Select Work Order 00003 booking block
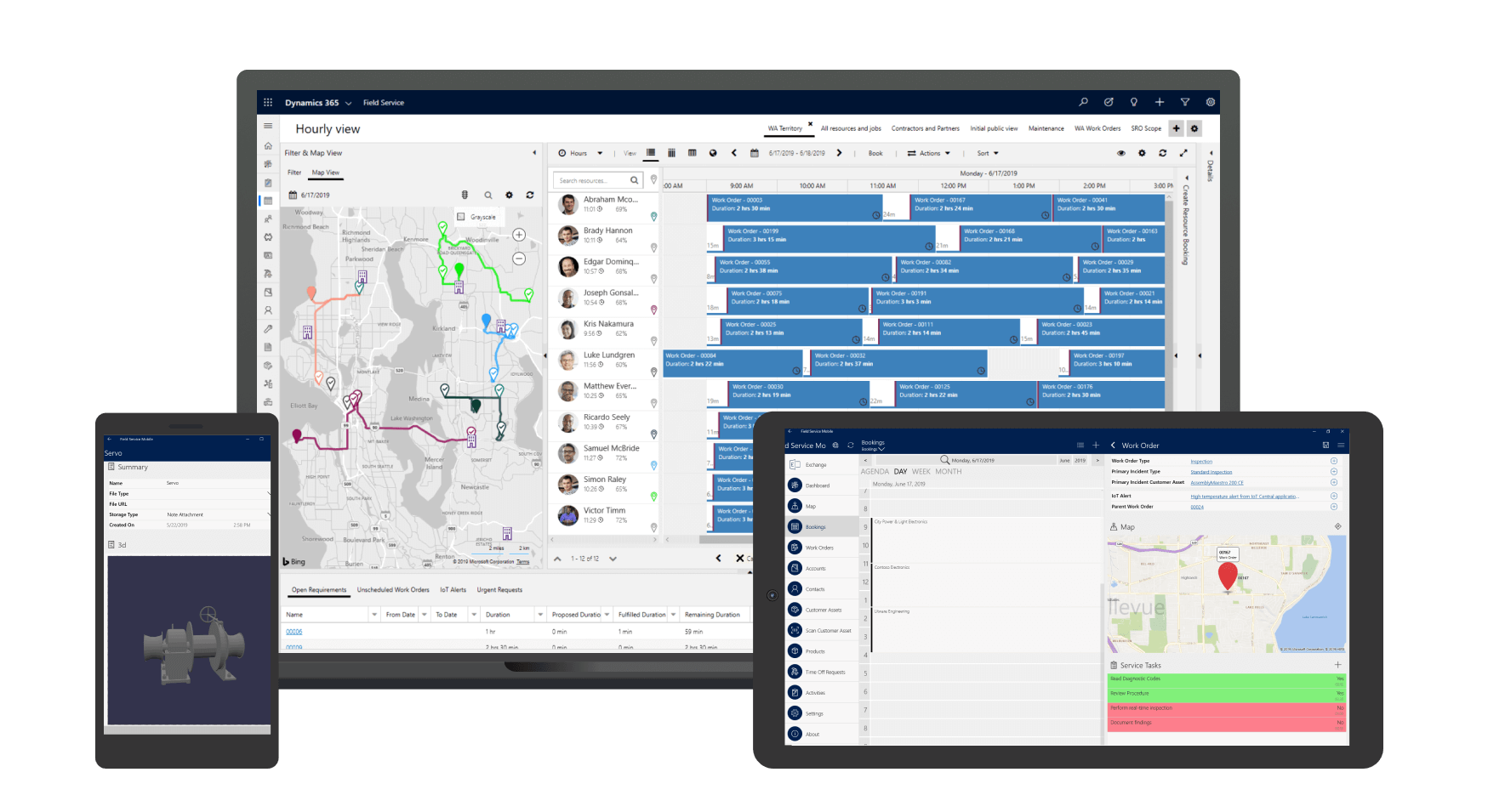The width and height of the screenshot is (1505, 812). [x=795, y=207]
